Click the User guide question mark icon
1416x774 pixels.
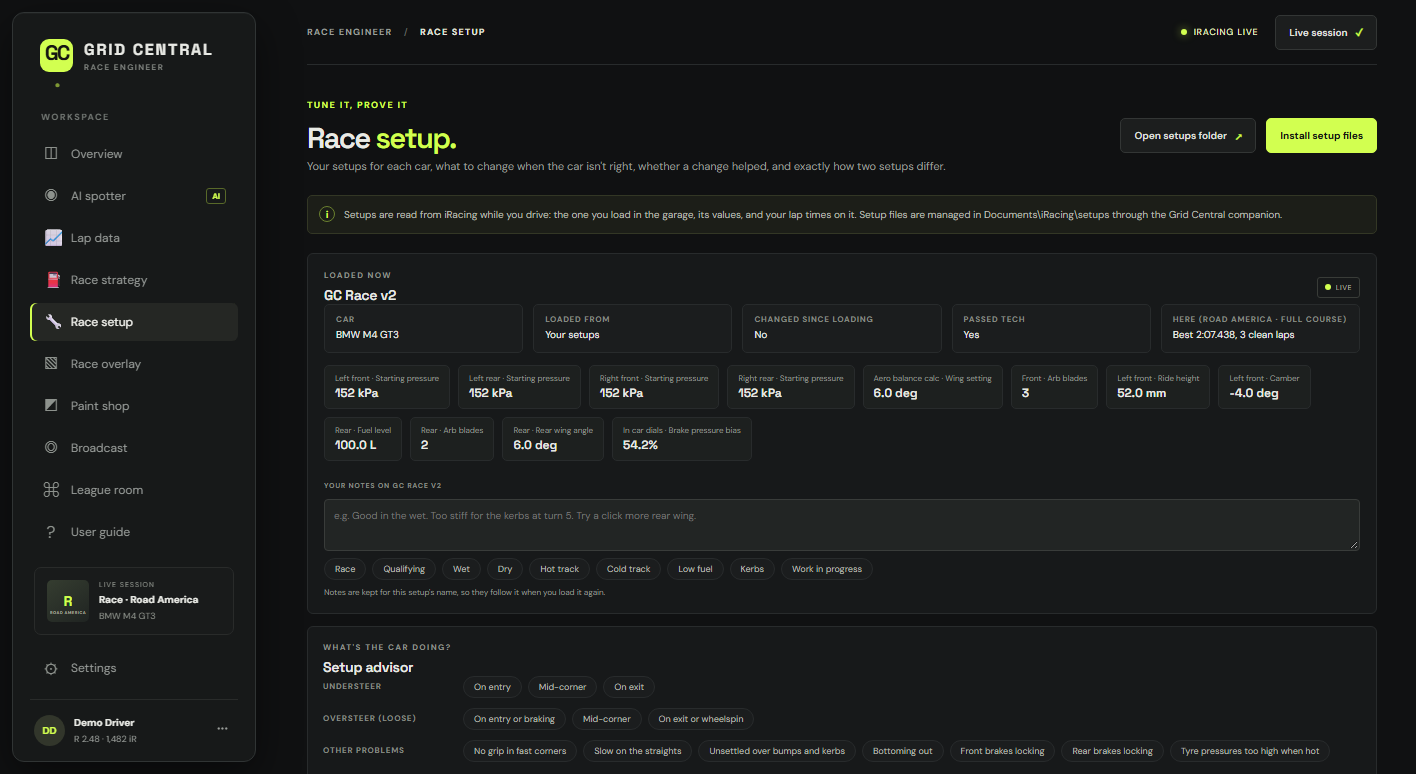click(x=51, y=532)
